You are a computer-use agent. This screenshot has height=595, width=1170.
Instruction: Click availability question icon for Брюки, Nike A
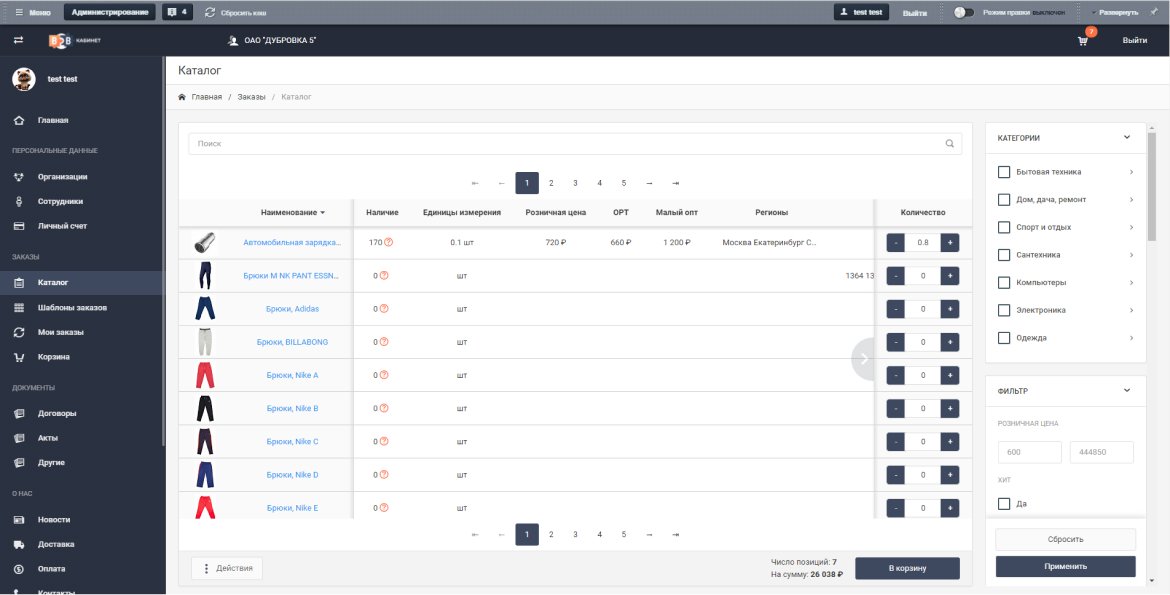tap(384, 375)
